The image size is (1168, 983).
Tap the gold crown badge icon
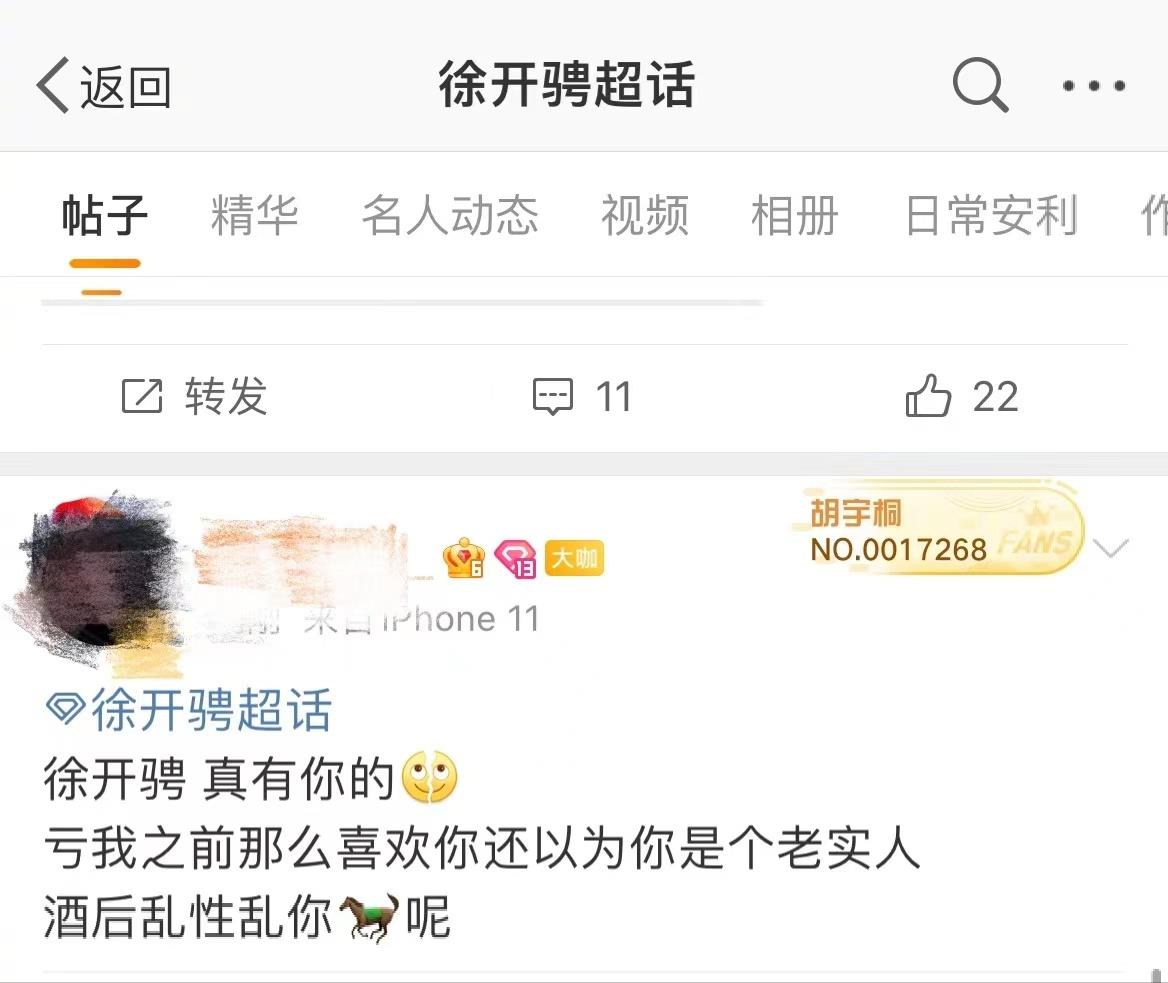coord(463,558)
